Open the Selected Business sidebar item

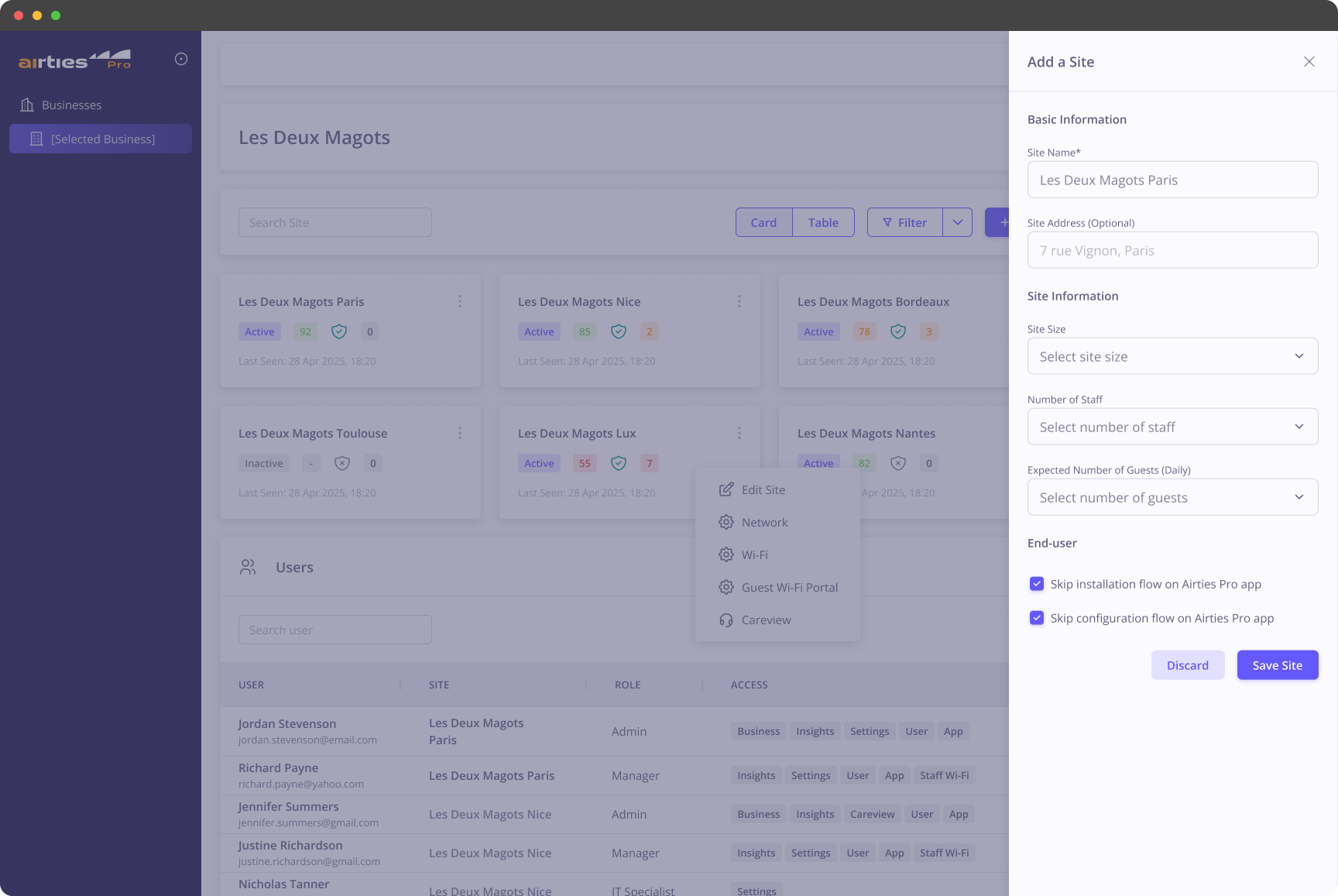[101, 139]
